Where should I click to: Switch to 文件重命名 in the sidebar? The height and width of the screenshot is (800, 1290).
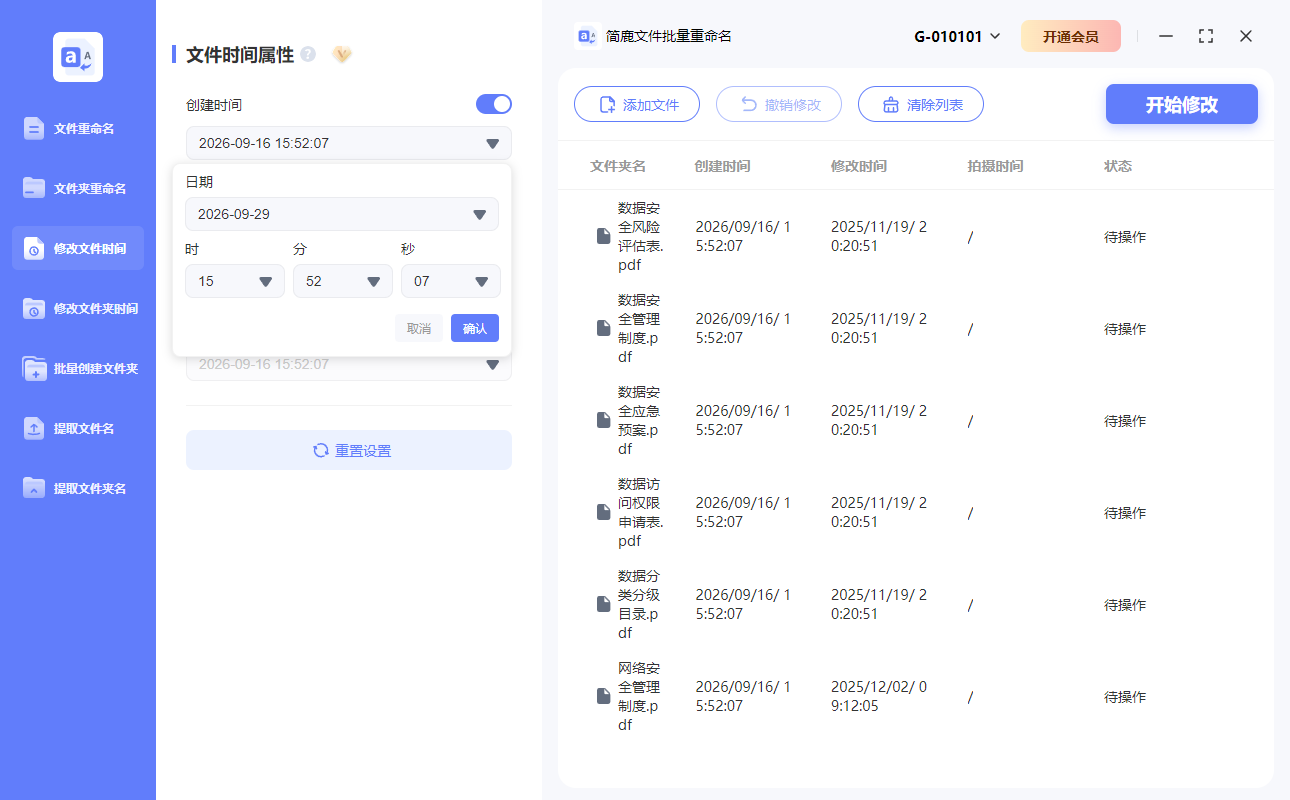click(78, 128)
